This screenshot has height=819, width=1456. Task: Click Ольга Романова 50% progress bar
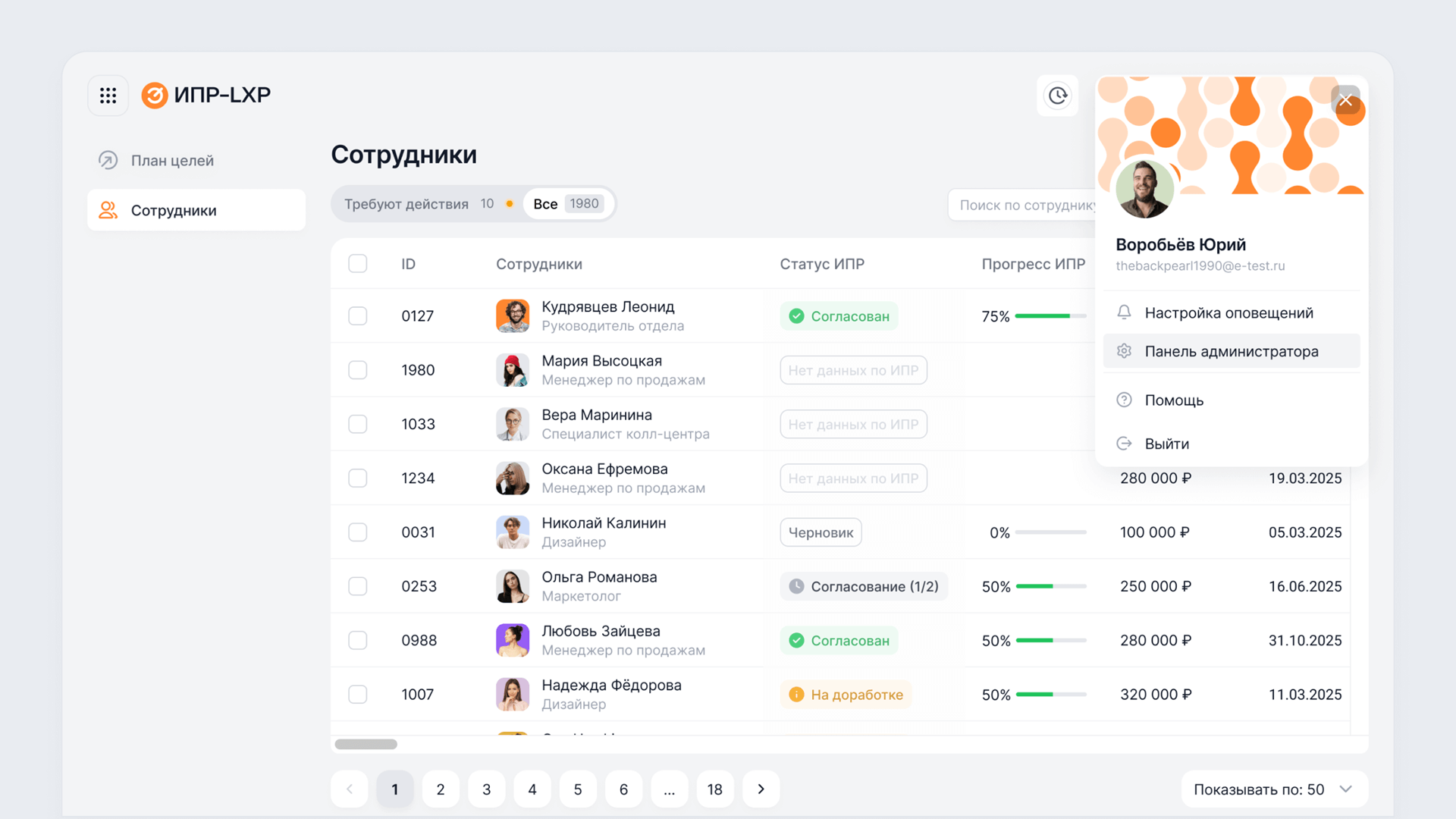point(1050,586)
